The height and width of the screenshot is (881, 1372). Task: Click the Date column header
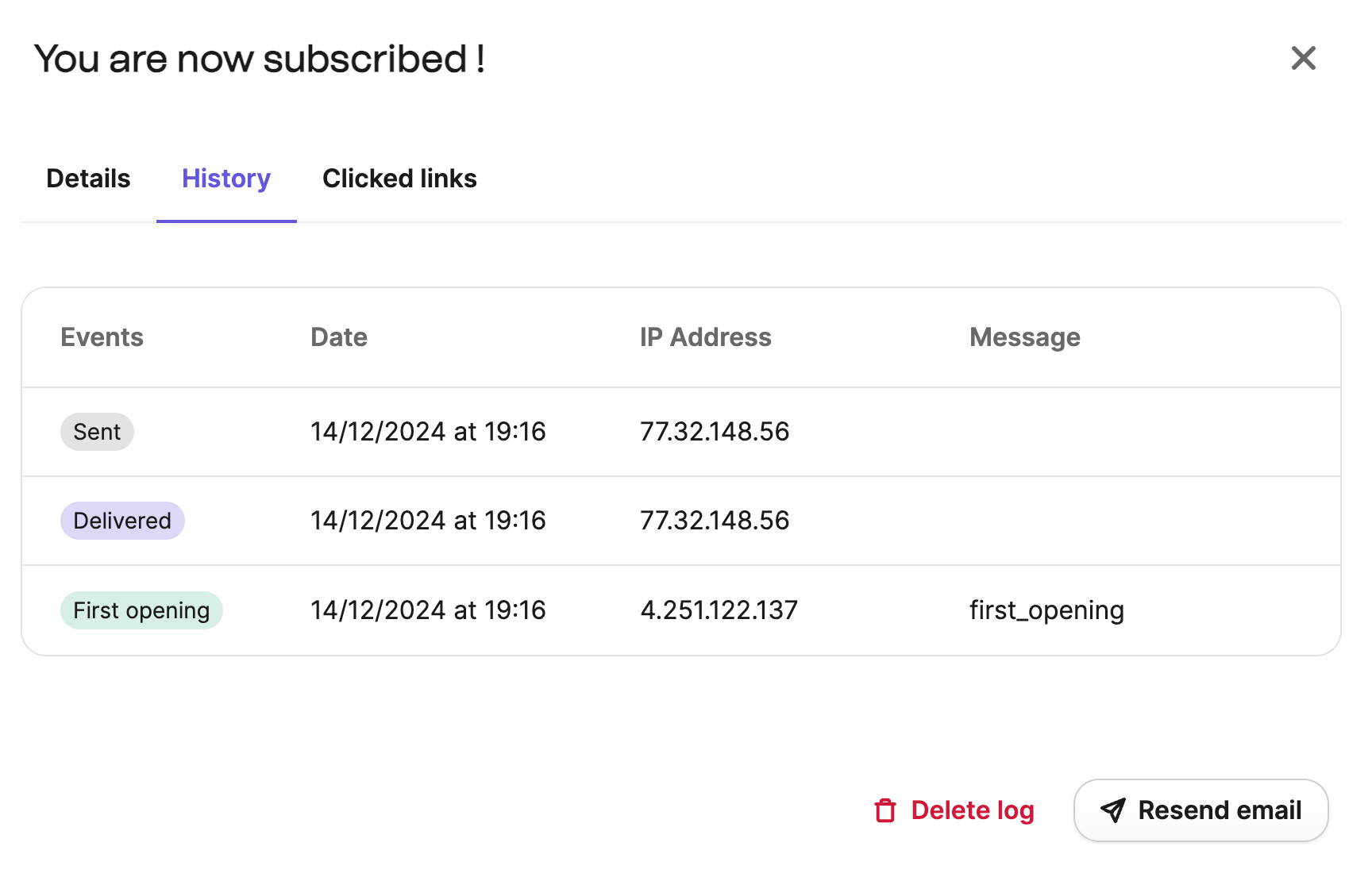coord(339,337)
